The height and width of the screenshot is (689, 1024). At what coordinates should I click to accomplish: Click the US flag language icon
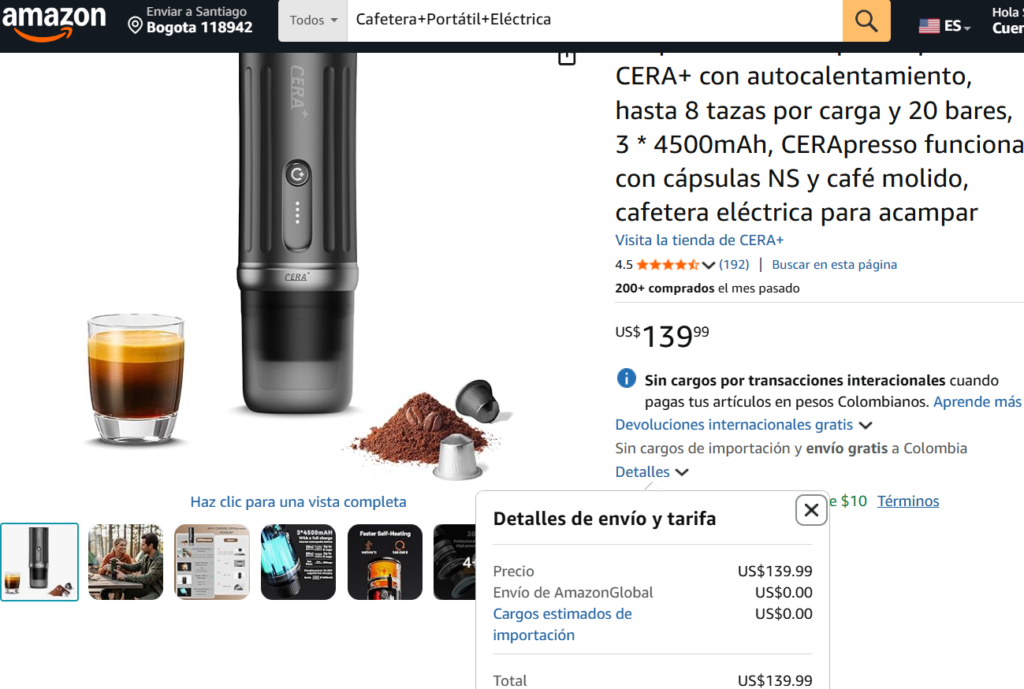coord(929,26)
